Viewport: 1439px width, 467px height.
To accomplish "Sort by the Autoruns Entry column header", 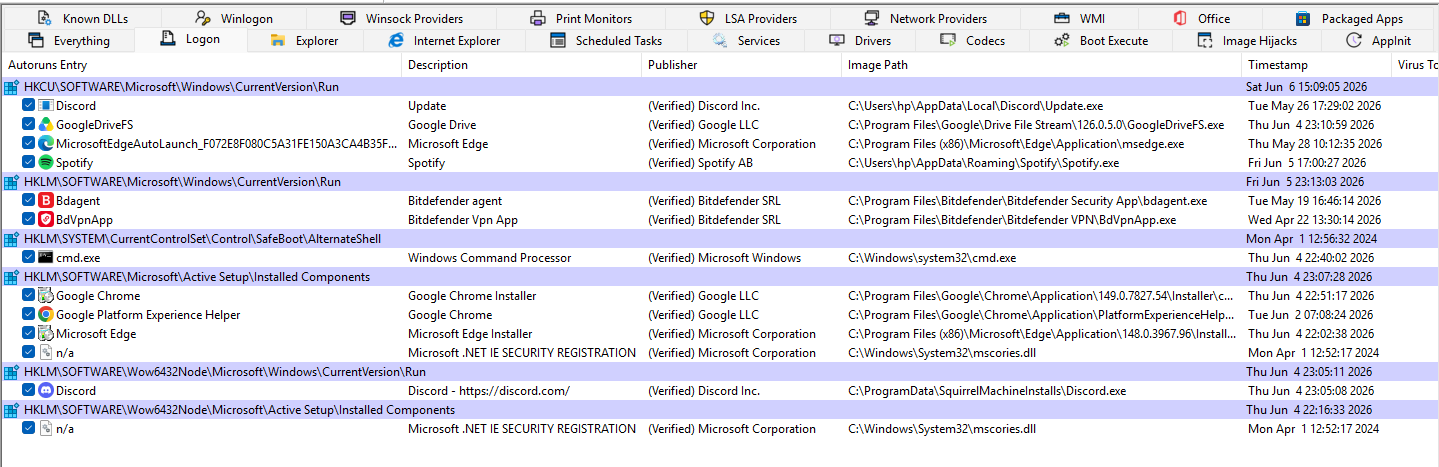I will pyautogui.click(x=201, y=65).
